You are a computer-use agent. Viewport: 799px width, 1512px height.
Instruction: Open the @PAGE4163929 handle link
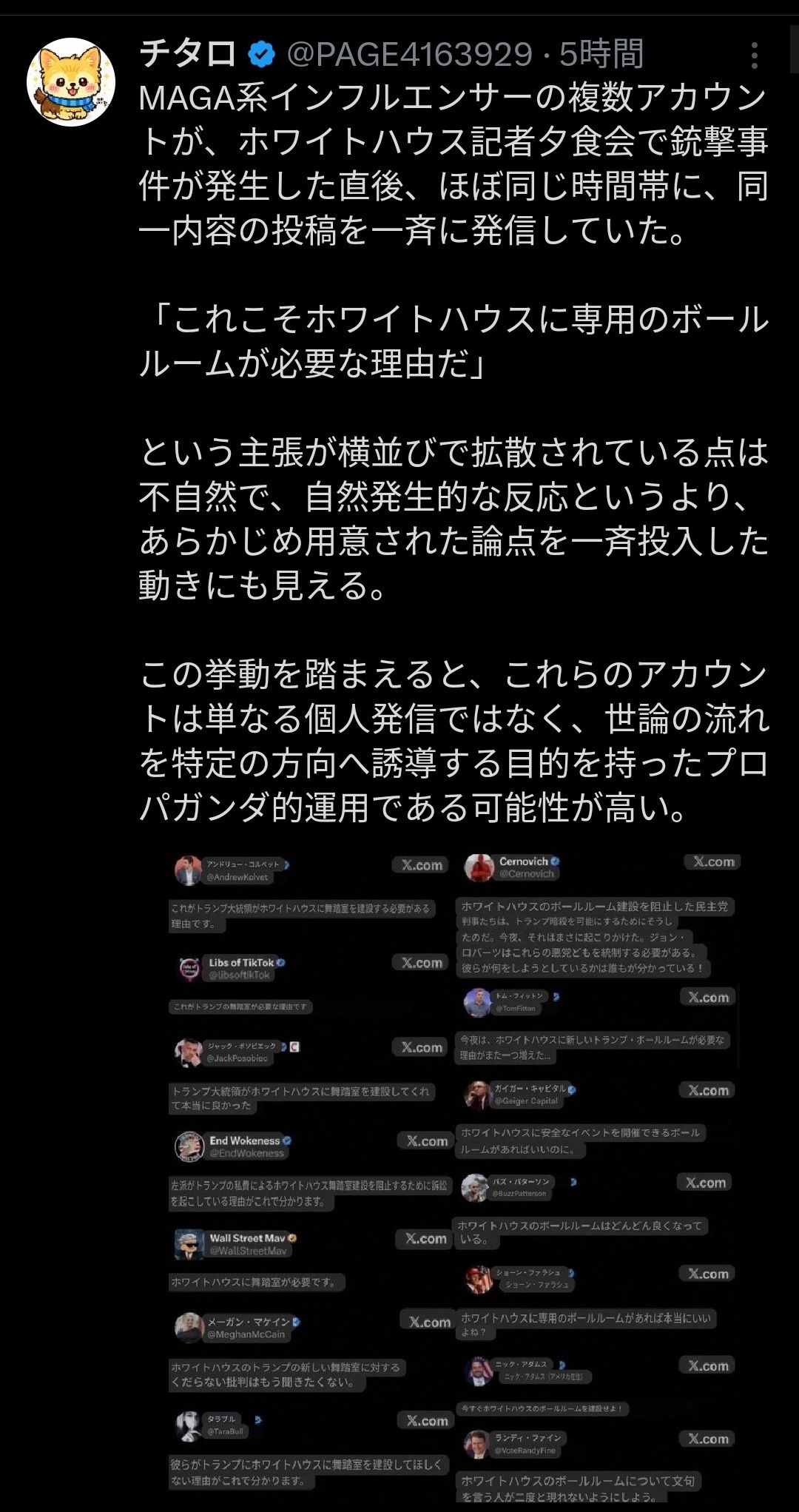click(x=409, y=55)
